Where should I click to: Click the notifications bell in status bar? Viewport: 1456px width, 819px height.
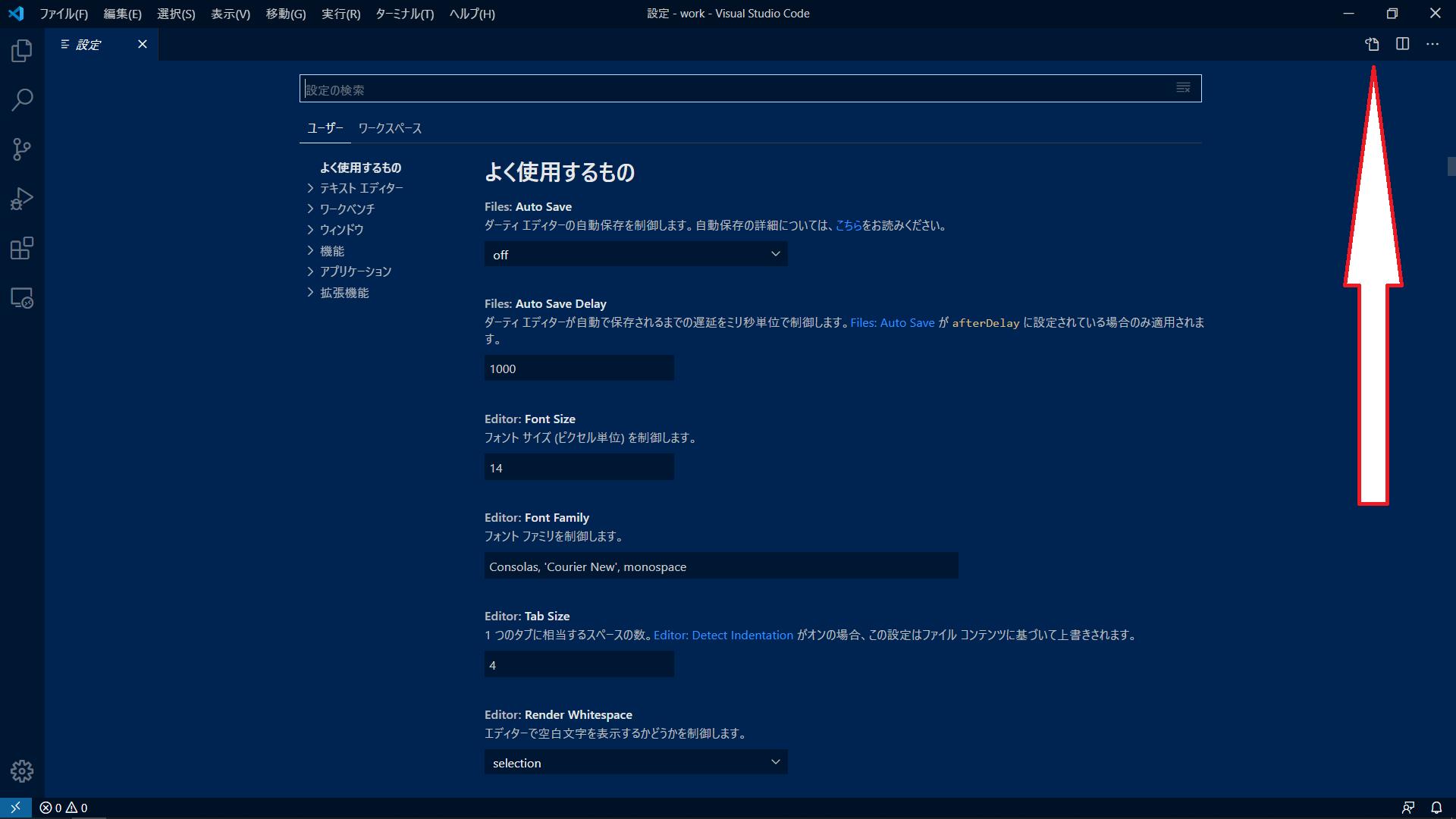(x=1436, y=808)
